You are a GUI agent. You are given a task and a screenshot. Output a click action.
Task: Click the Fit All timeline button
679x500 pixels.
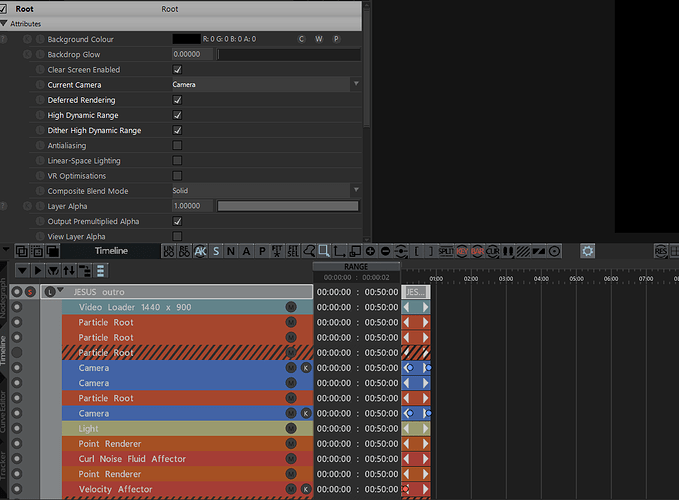click(277, 251)
